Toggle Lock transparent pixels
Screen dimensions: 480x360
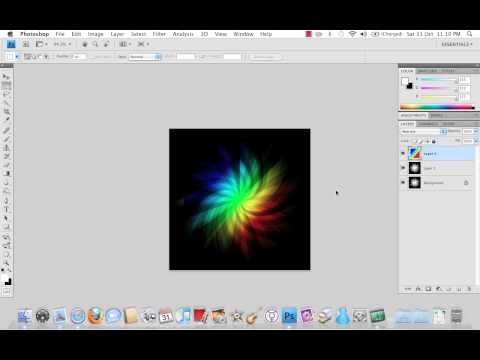[x=414, y=141]
